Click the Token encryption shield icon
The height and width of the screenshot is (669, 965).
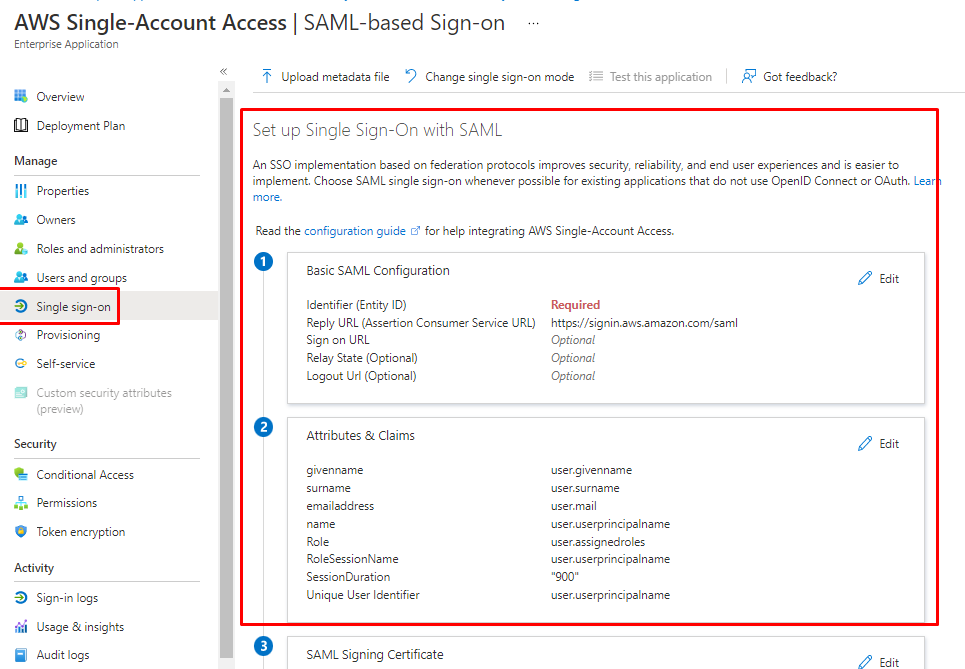pos(20,532)
